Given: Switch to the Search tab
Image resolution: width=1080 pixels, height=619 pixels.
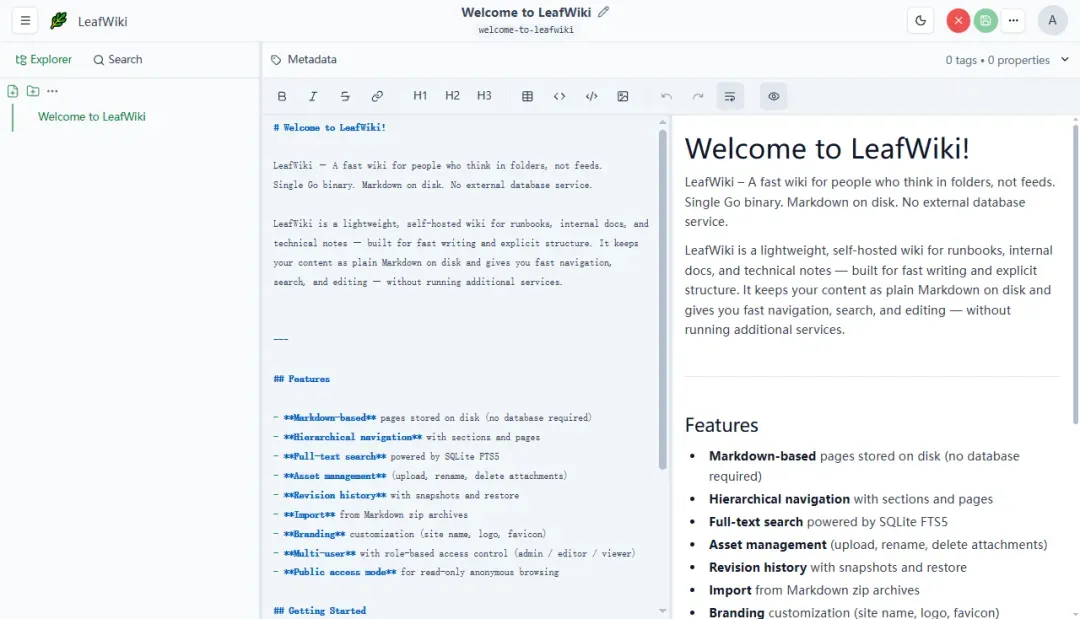Looking at the screenshot, I should pyautogui.click(x=118, y=60).
